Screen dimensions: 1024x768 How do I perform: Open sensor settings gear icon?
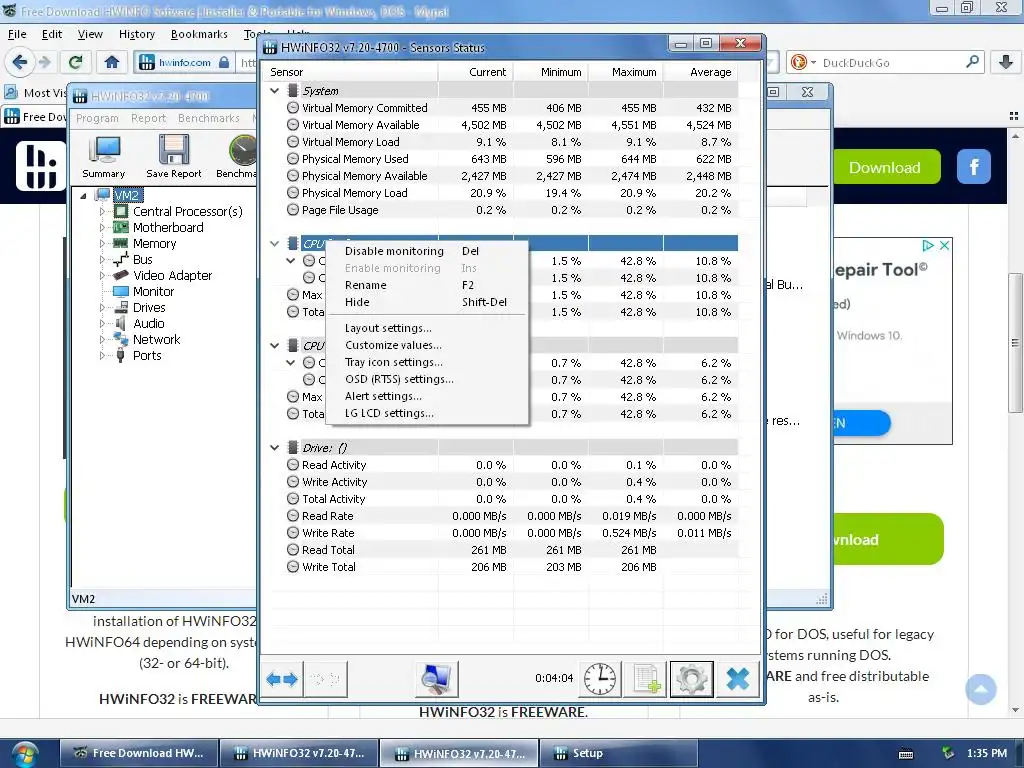click(692, 679)
